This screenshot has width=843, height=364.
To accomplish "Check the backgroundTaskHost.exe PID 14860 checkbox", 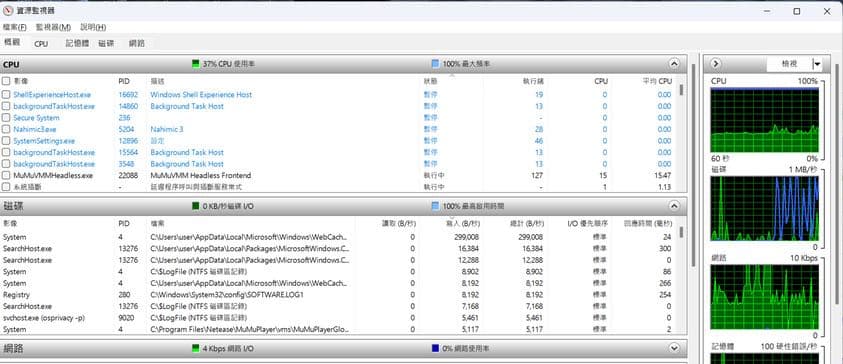I will pyautogui.click(x=6, y=106).
